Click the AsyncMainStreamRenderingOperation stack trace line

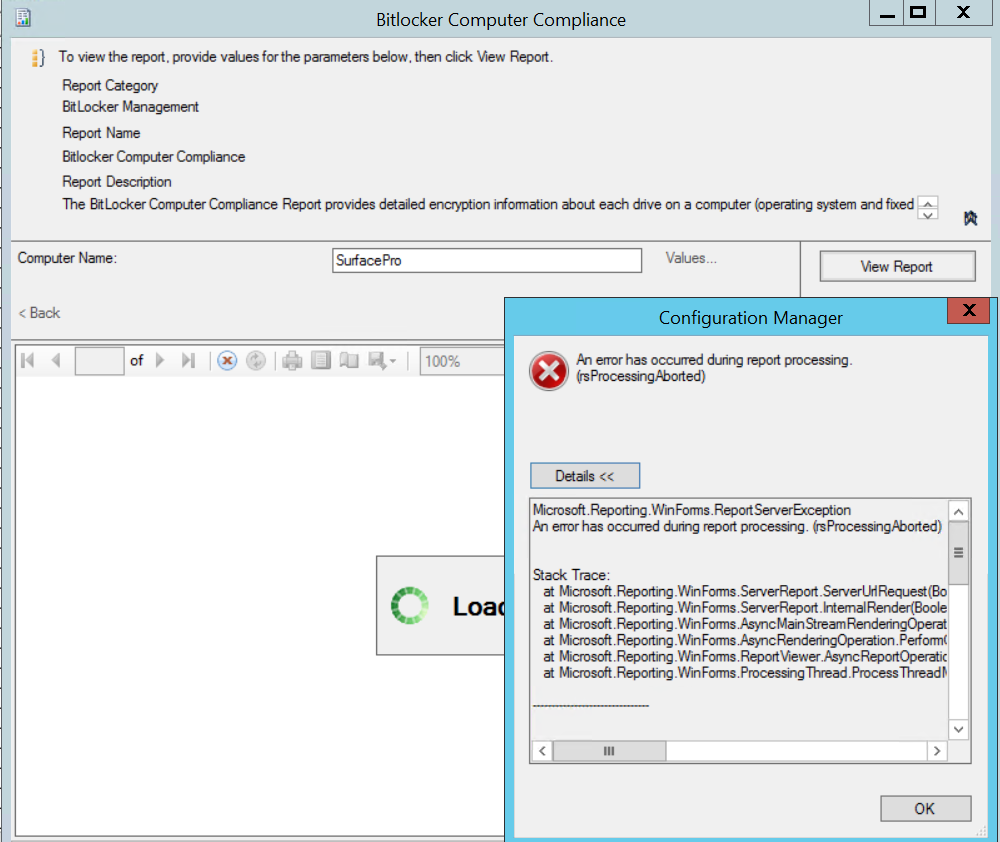[745, 624]
